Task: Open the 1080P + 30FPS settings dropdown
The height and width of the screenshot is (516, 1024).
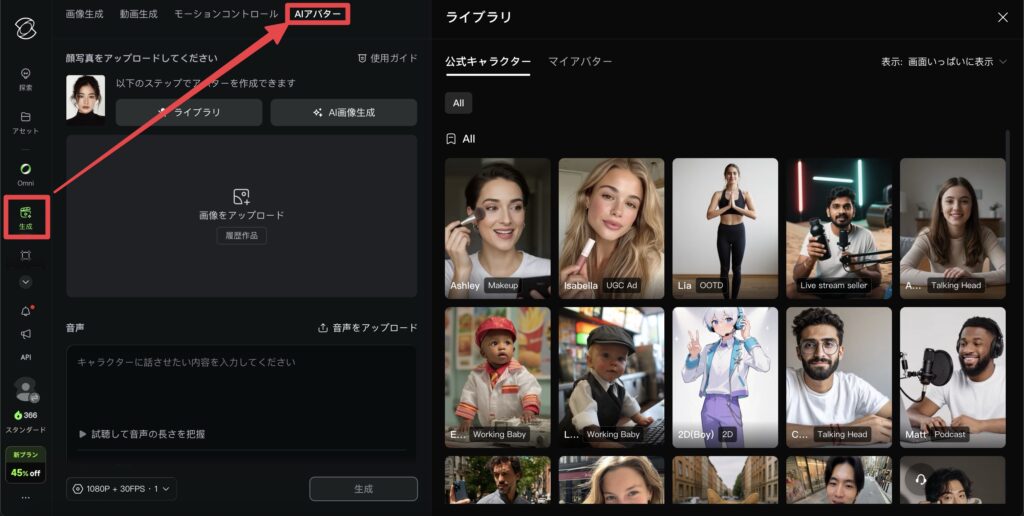Action: (x=122, y=489)
